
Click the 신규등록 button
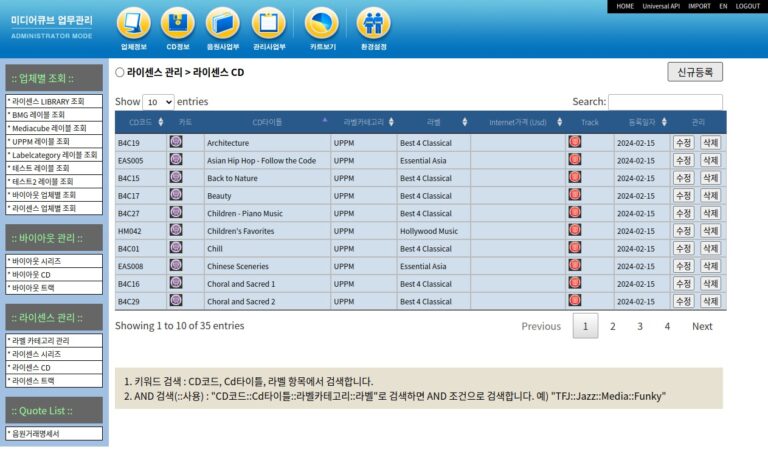point(694,72)
